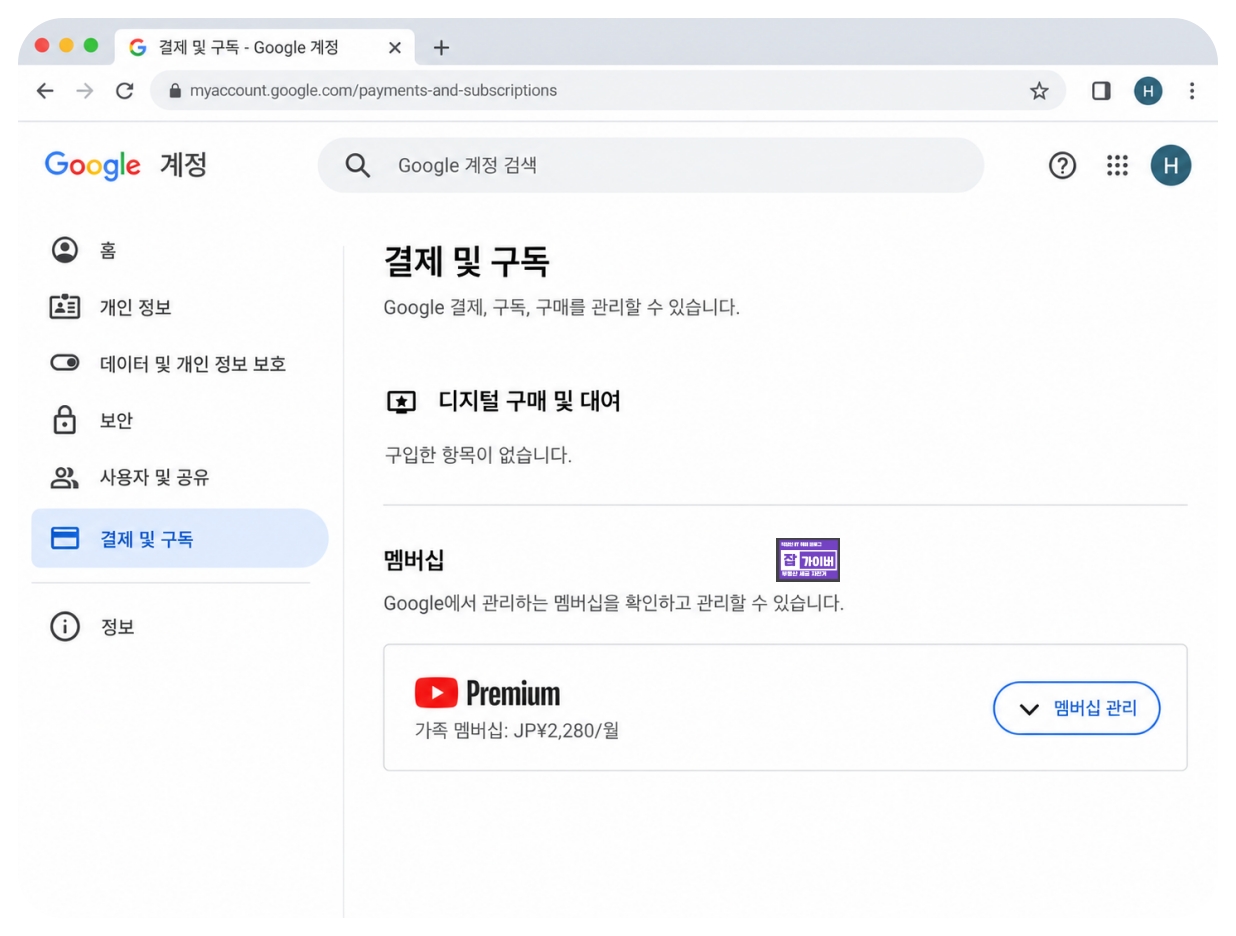The width and height of the screenshot is (1236, 936).
Task: Expand the 멤버십 관리 dropdown button
Action: pyautogui.click(x=1076, y=708)
